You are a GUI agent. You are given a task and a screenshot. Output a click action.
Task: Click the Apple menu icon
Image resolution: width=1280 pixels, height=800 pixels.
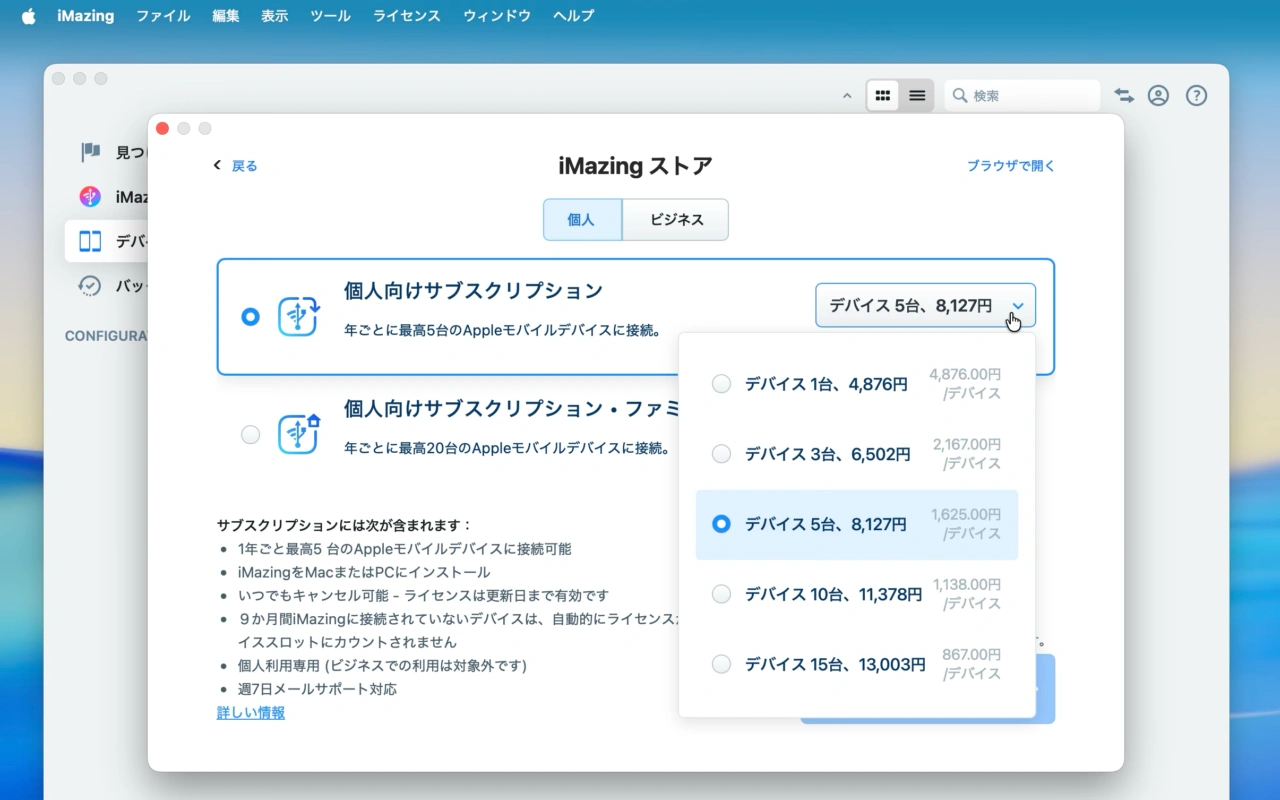[x=28, y=16]
